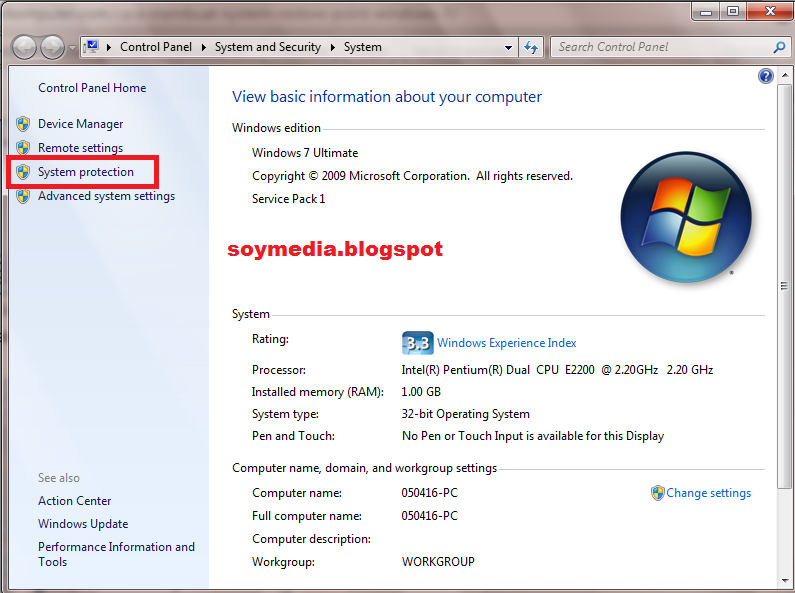Expand the arrow after Control Panel breadcrumb
Image resolution: width=795 pixels, height=593 pixels.
coord(203,47)
